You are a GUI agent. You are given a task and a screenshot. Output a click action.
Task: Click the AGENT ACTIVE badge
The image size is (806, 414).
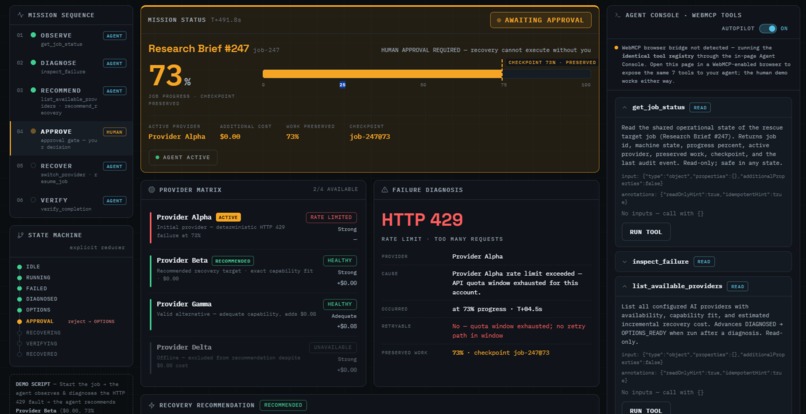[x=183, y=157]
